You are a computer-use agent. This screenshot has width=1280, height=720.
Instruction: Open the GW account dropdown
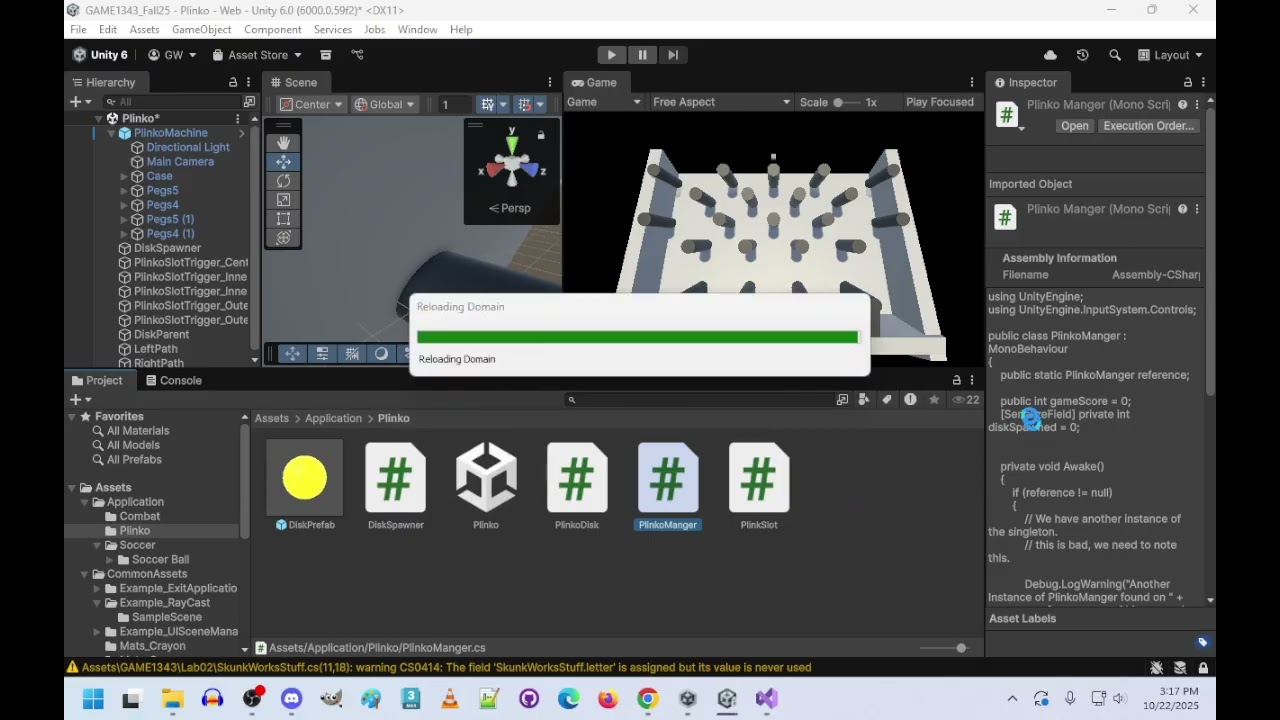(x=172, y=55)
